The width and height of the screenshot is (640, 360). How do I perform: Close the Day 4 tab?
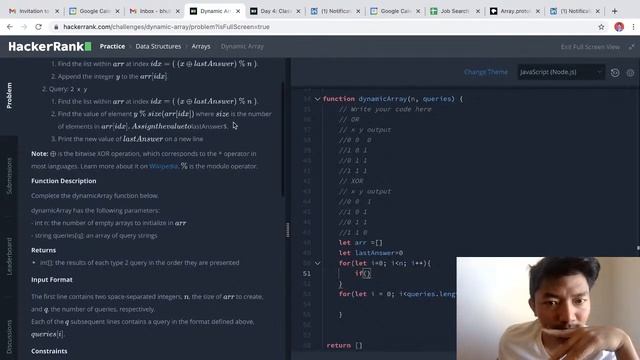click(298, 11)
